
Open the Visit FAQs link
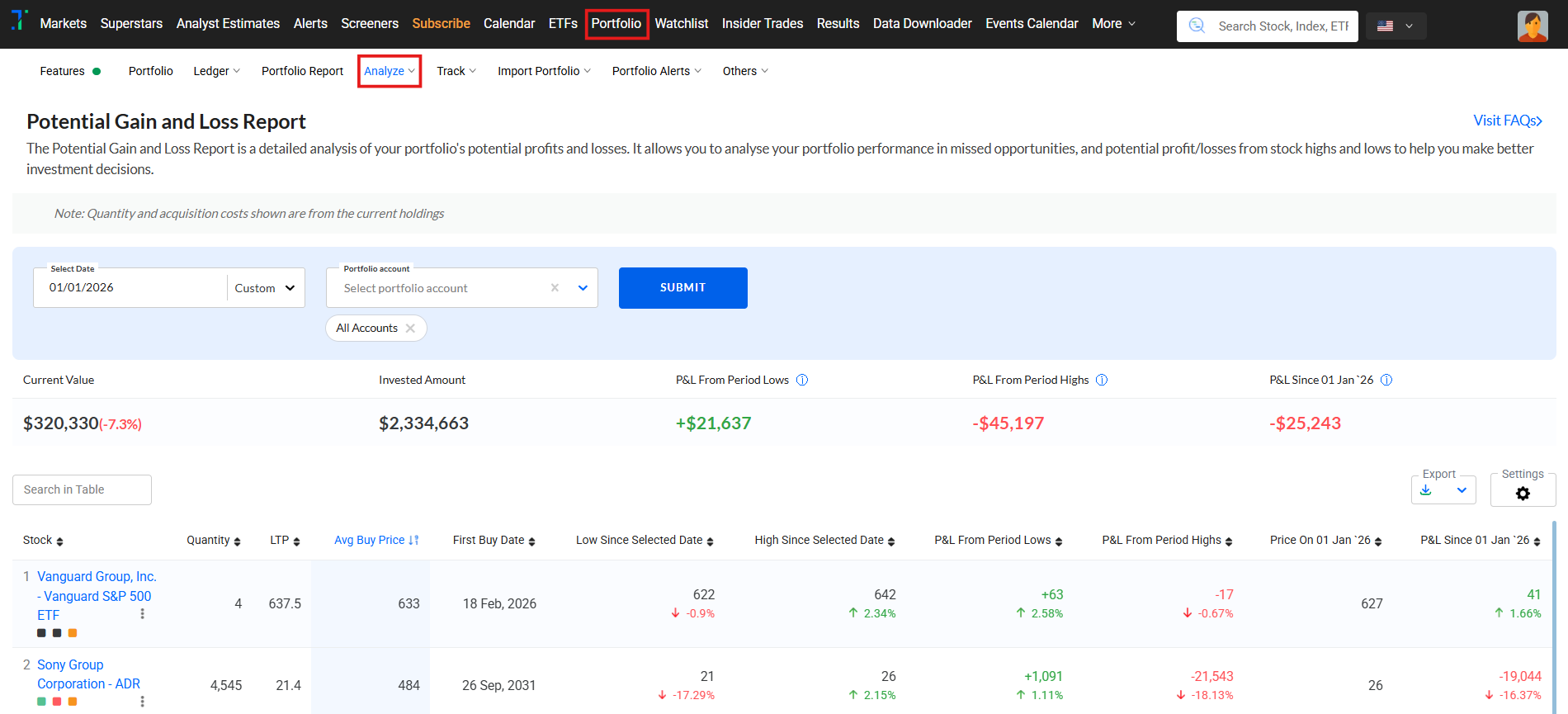pyautogui.click(x=1508, y=121)
